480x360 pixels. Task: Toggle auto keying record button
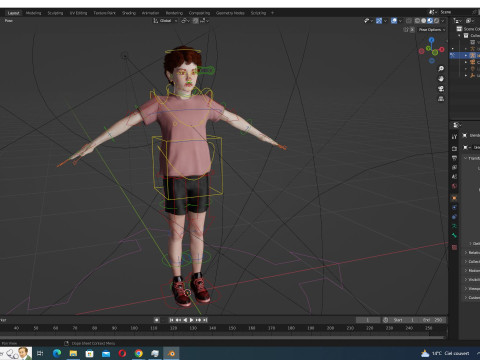(156, 320)
